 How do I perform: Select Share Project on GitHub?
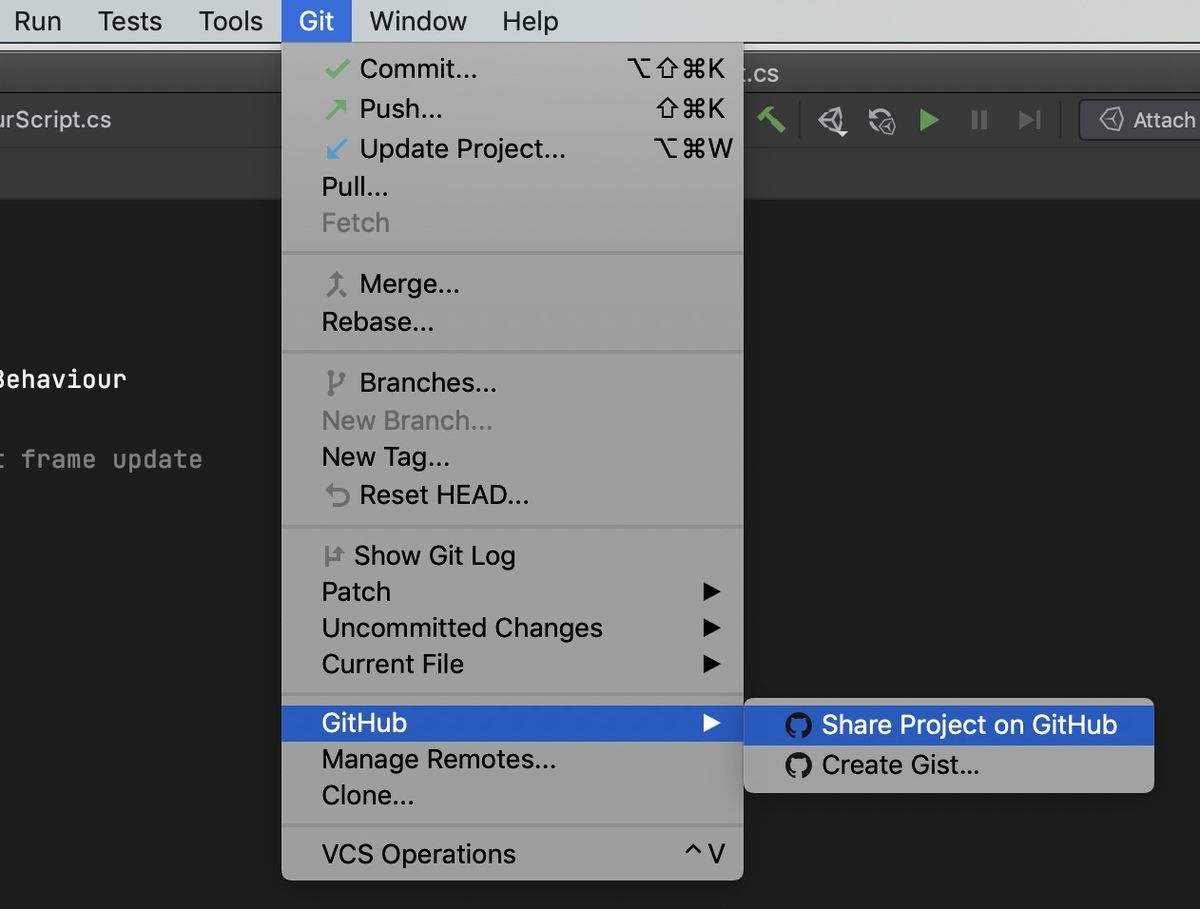pyautogui.click(x=968, y=725)
